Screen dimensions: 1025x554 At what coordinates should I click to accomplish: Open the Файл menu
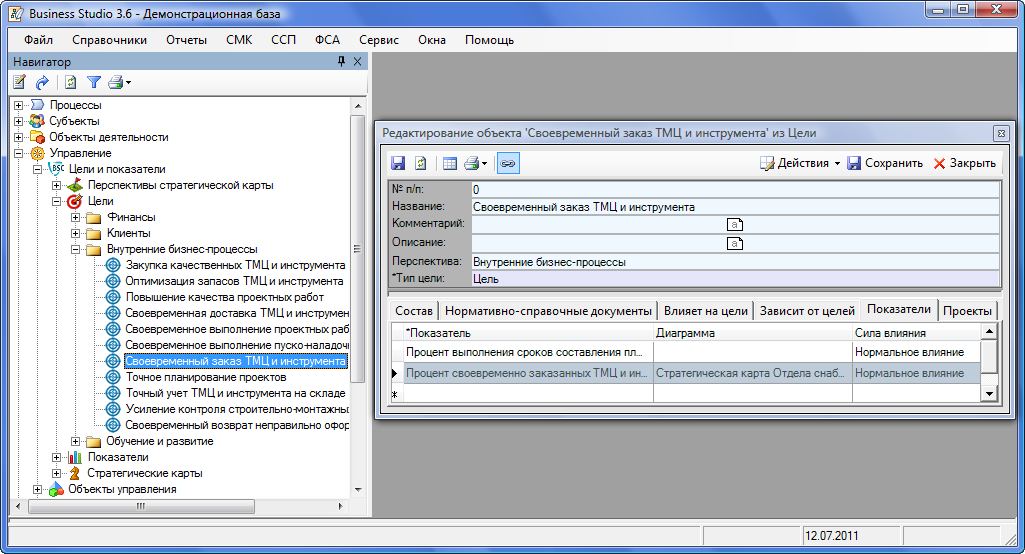pos(39,40)
